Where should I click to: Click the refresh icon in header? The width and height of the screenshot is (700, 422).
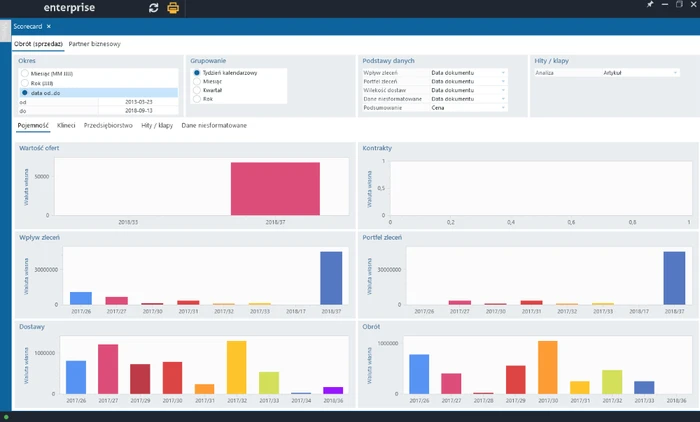click(153, 8)
